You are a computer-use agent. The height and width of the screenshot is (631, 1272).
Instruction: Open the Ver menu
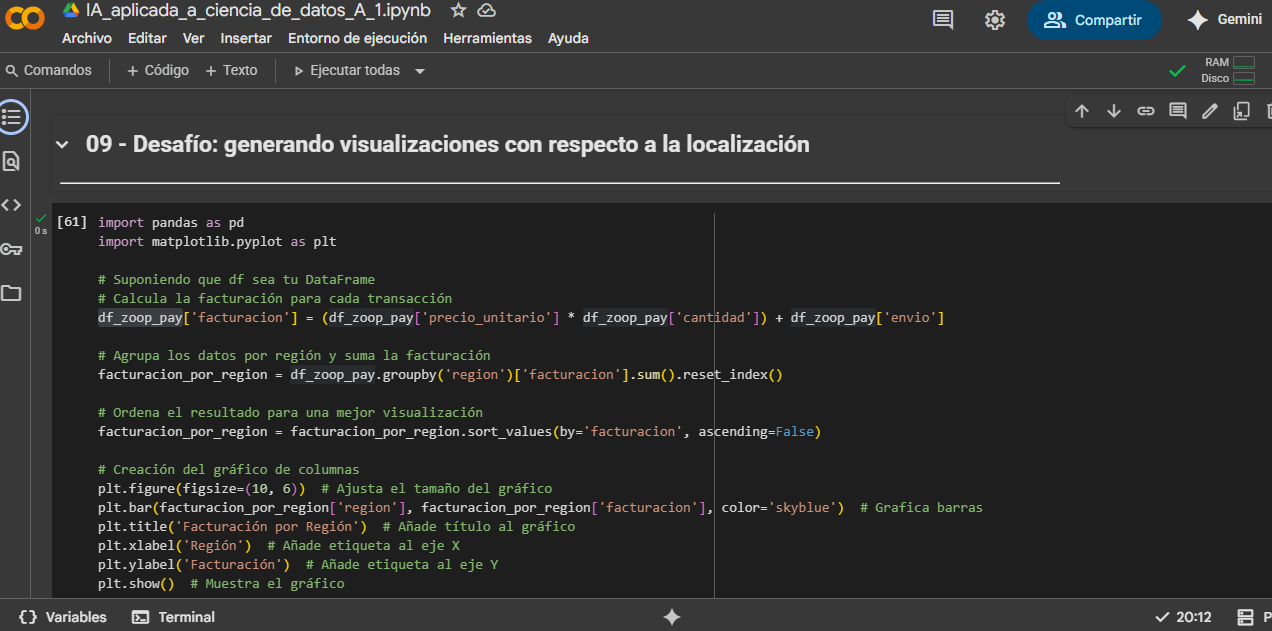coord(194,38)
